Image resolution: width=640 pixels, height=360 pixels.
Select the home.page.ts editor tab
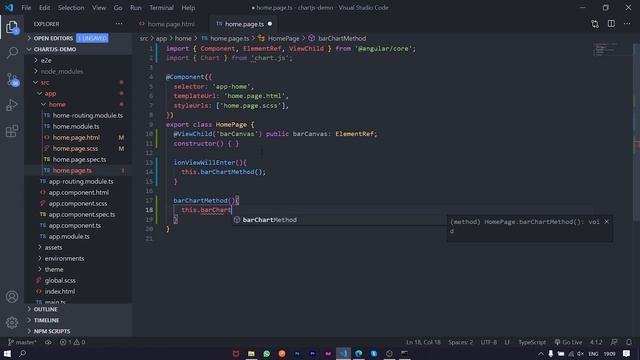(x=244, y=24)
